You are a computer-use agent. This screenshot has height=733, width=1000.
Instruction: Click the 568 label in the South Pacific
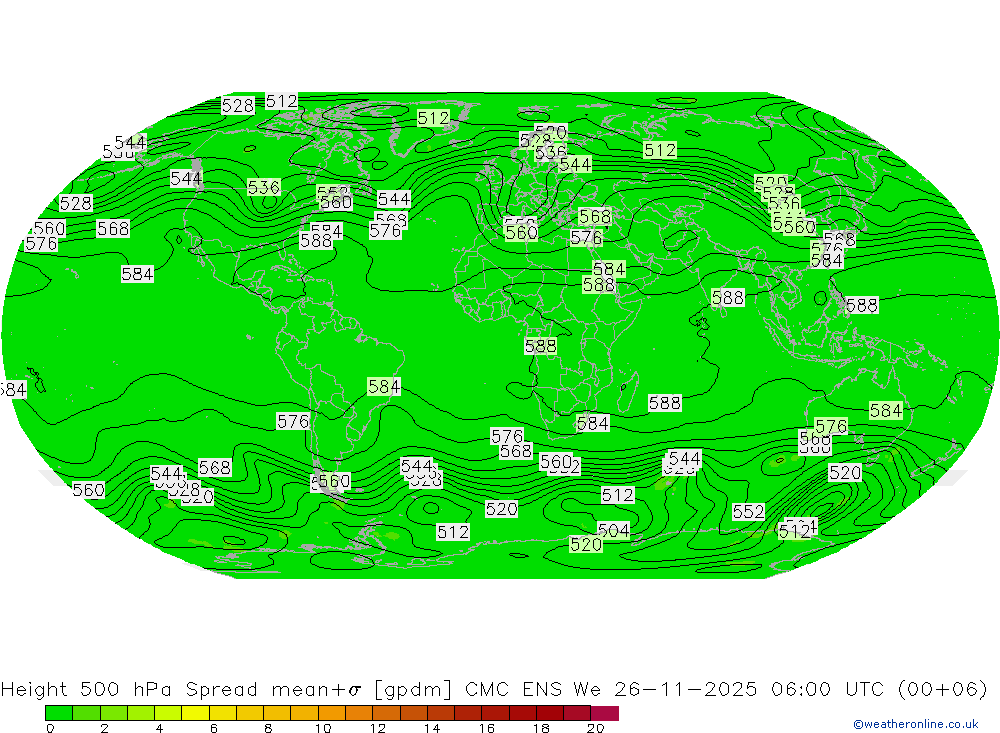(214, 468)
